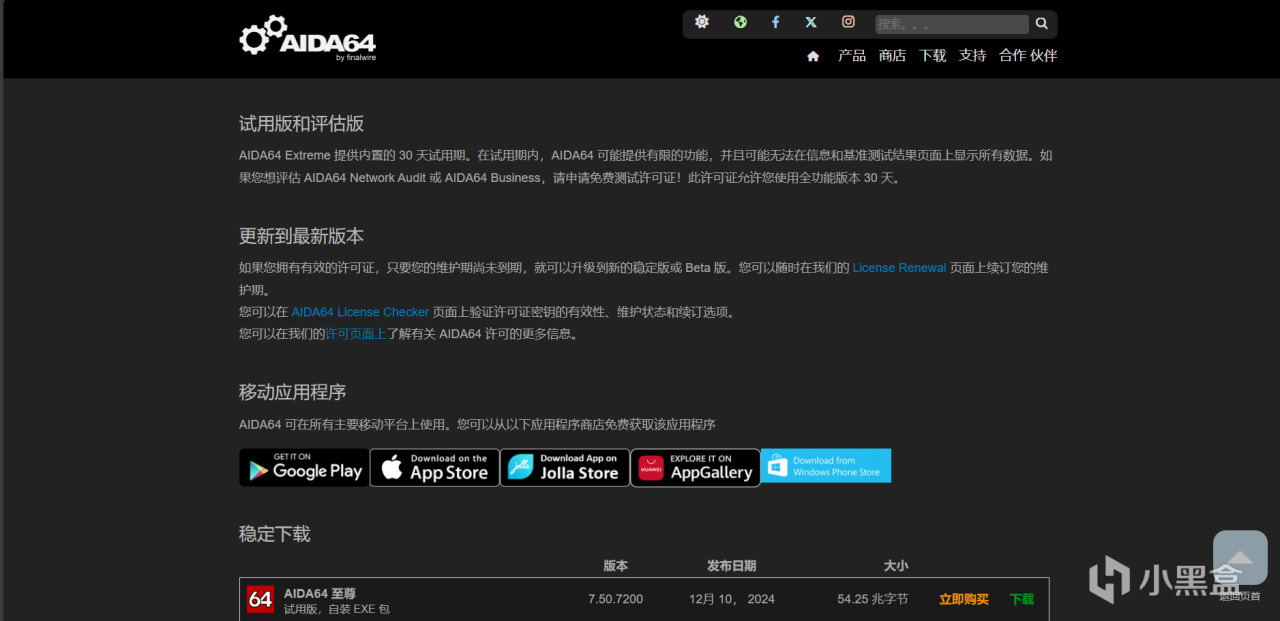Open the Facebook page icon
Image resolution: width=1280 pixels, height=621 pixels.
pos(775,22)
